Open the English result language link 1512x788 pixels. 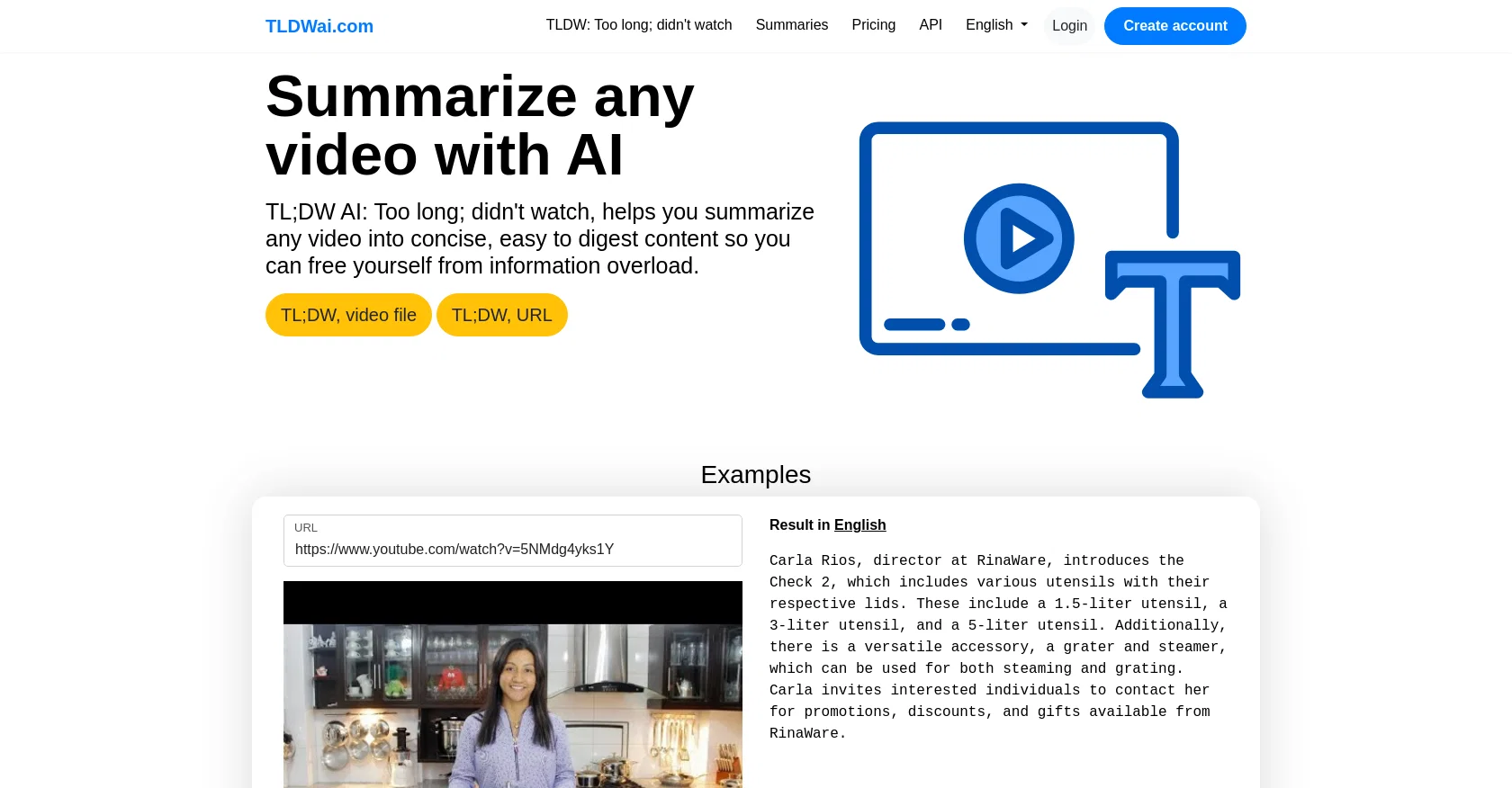tap(859, 524)
